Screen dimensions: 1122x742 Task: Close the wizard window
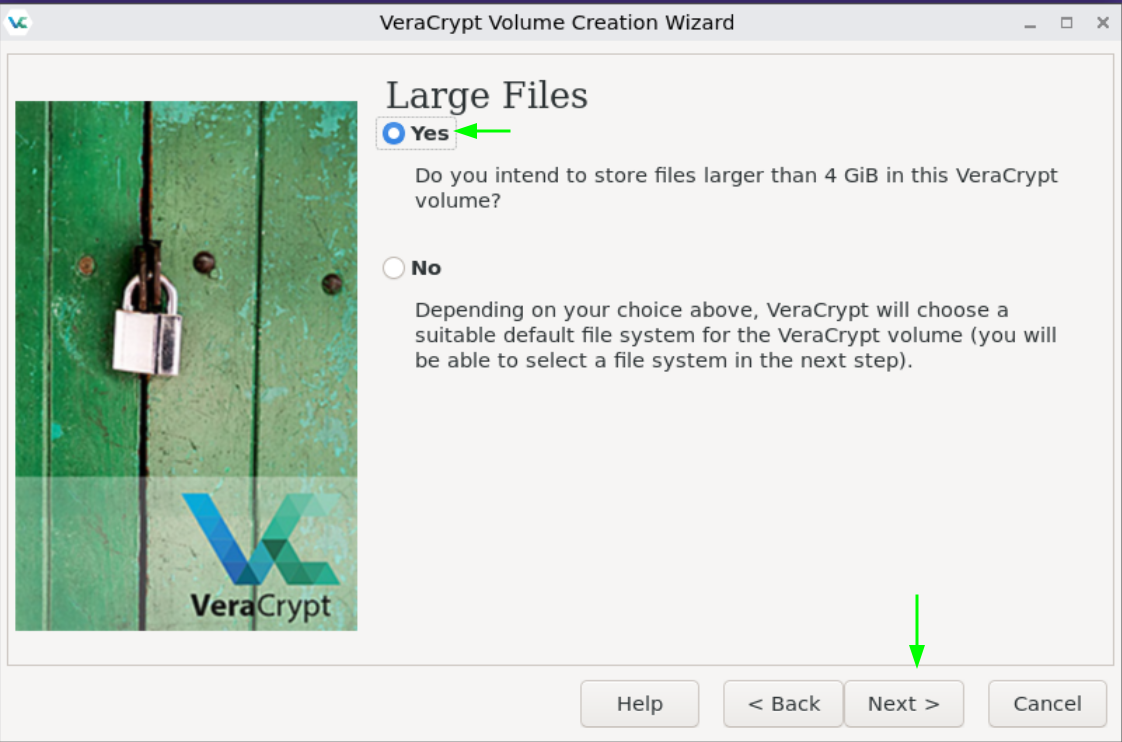(1103, 23)
